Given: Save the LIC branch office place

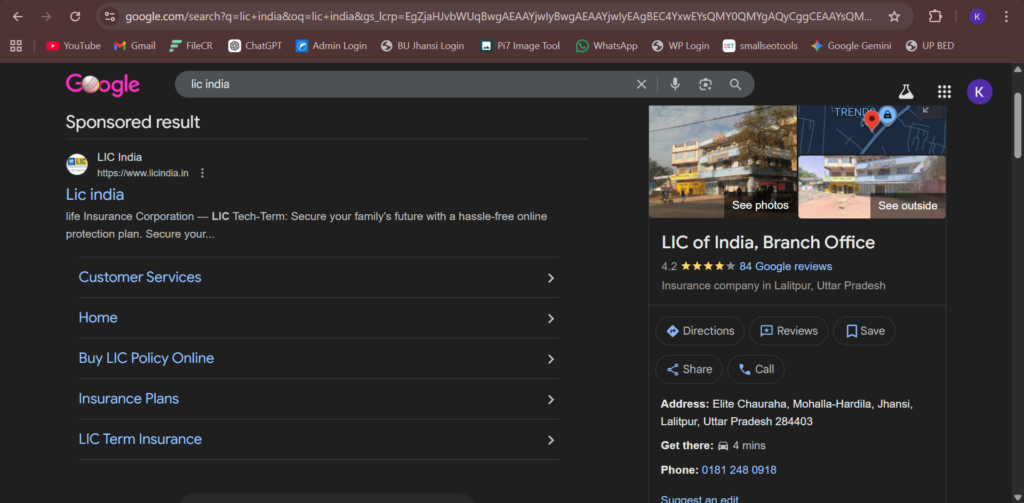Looking at the screenshot, I should coord(864,331).
